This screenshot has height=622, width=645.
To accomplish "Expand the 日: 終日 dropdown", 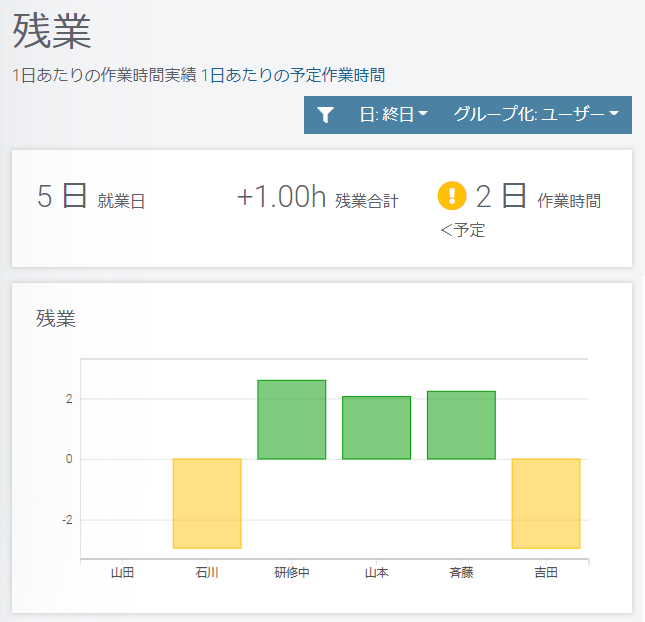I will [x=394, y=114].
